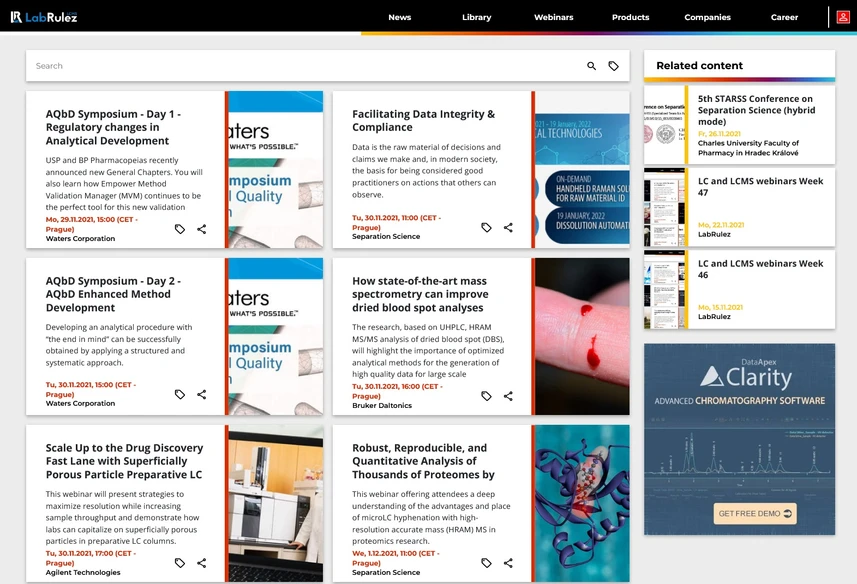
Task: Share the dried blood spot analyses webinar
Action: (x=508, y=396)
